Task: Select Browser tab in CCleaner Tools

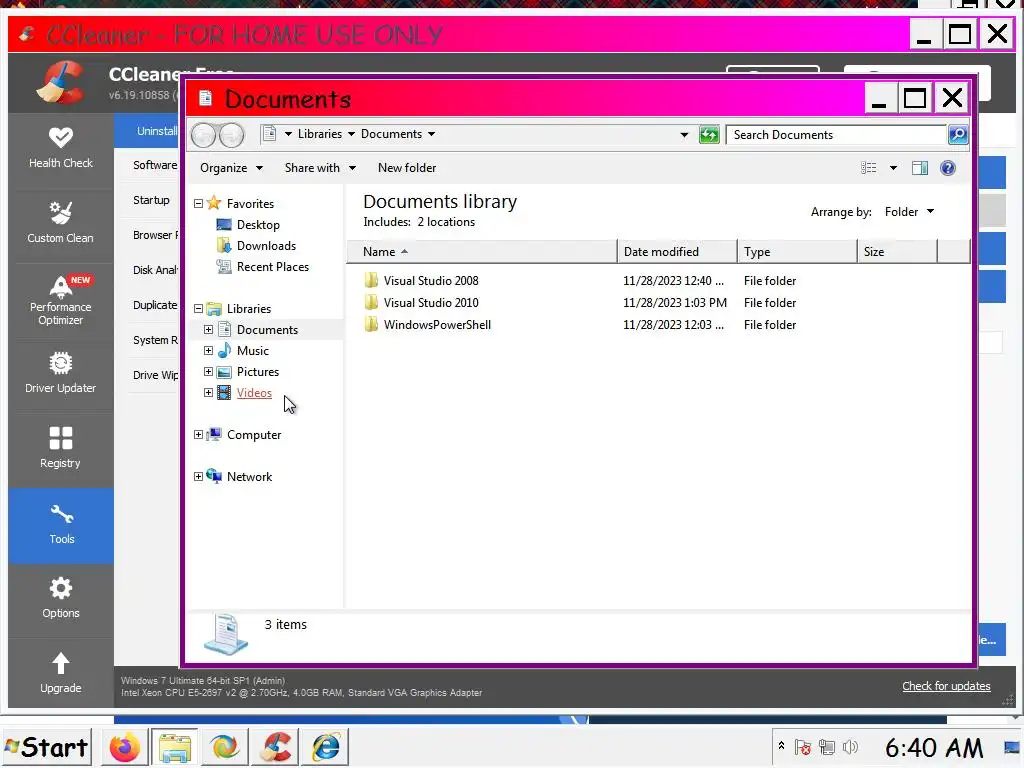Action: pyautogui.click(x=155, y=235)
